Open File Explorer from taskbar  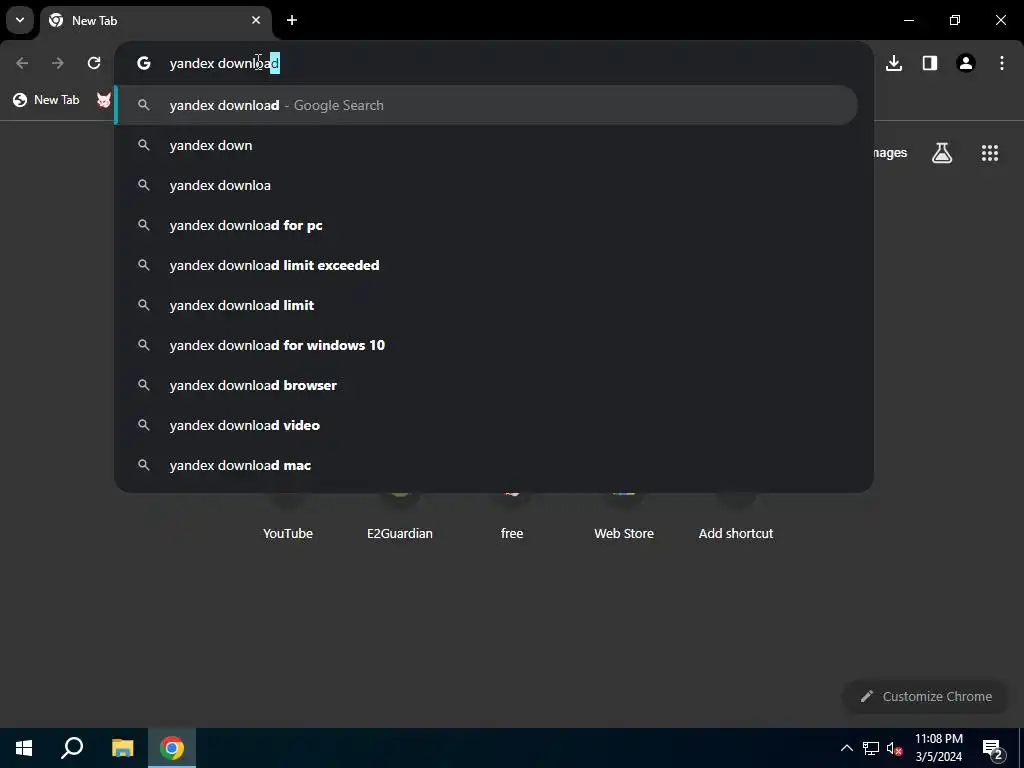pyautogui.click(x=122, y=748)
